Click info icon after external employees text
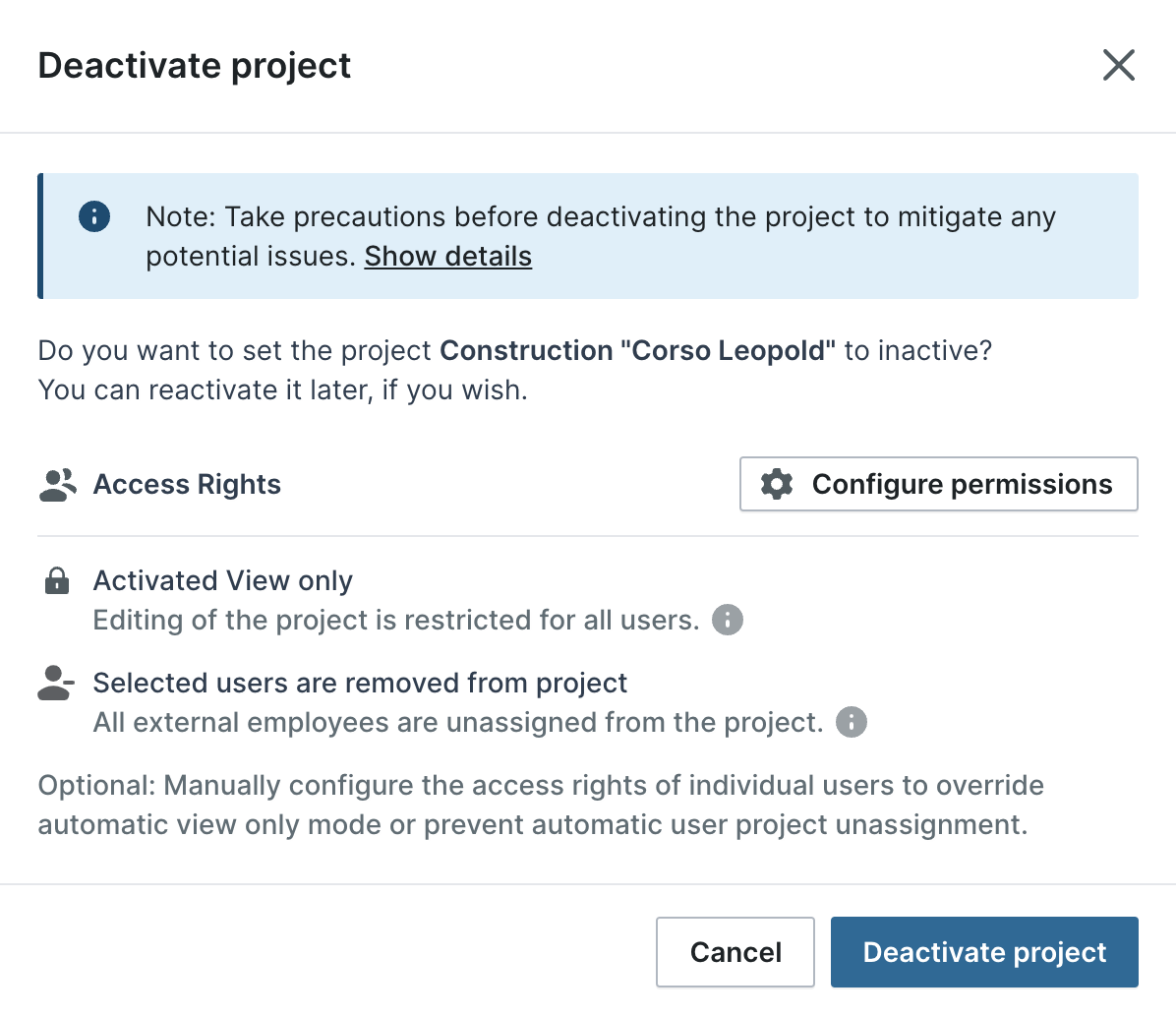The height and width of the screenshot is (1017, 1176). coord(851,723)
